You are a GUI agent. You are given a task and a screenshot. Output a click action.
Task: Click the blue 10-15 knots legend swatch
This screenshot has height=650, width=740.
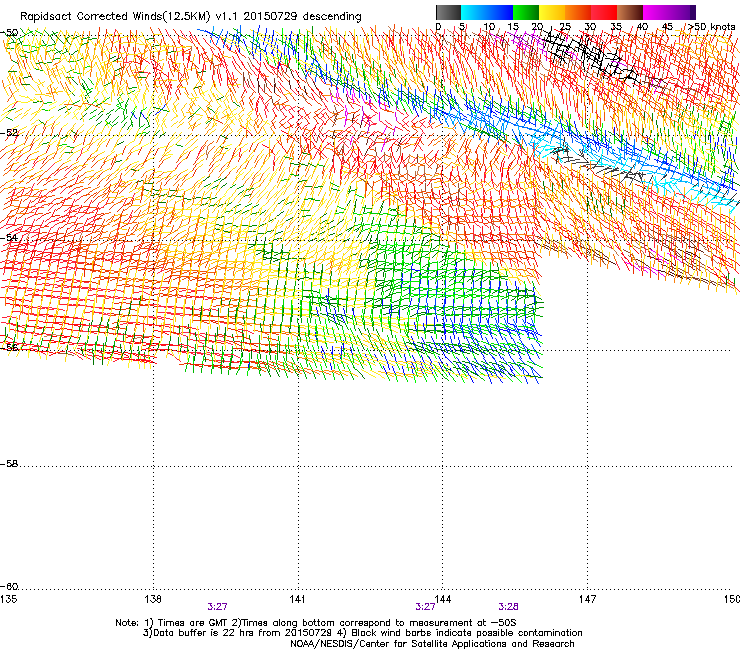coord(500,12)
